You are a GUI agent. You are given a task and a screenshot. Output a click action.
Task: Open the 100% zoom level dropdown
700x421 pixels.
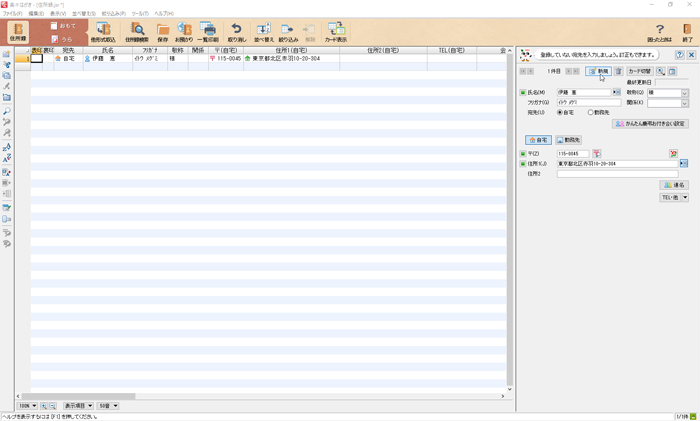click(27, 406)
